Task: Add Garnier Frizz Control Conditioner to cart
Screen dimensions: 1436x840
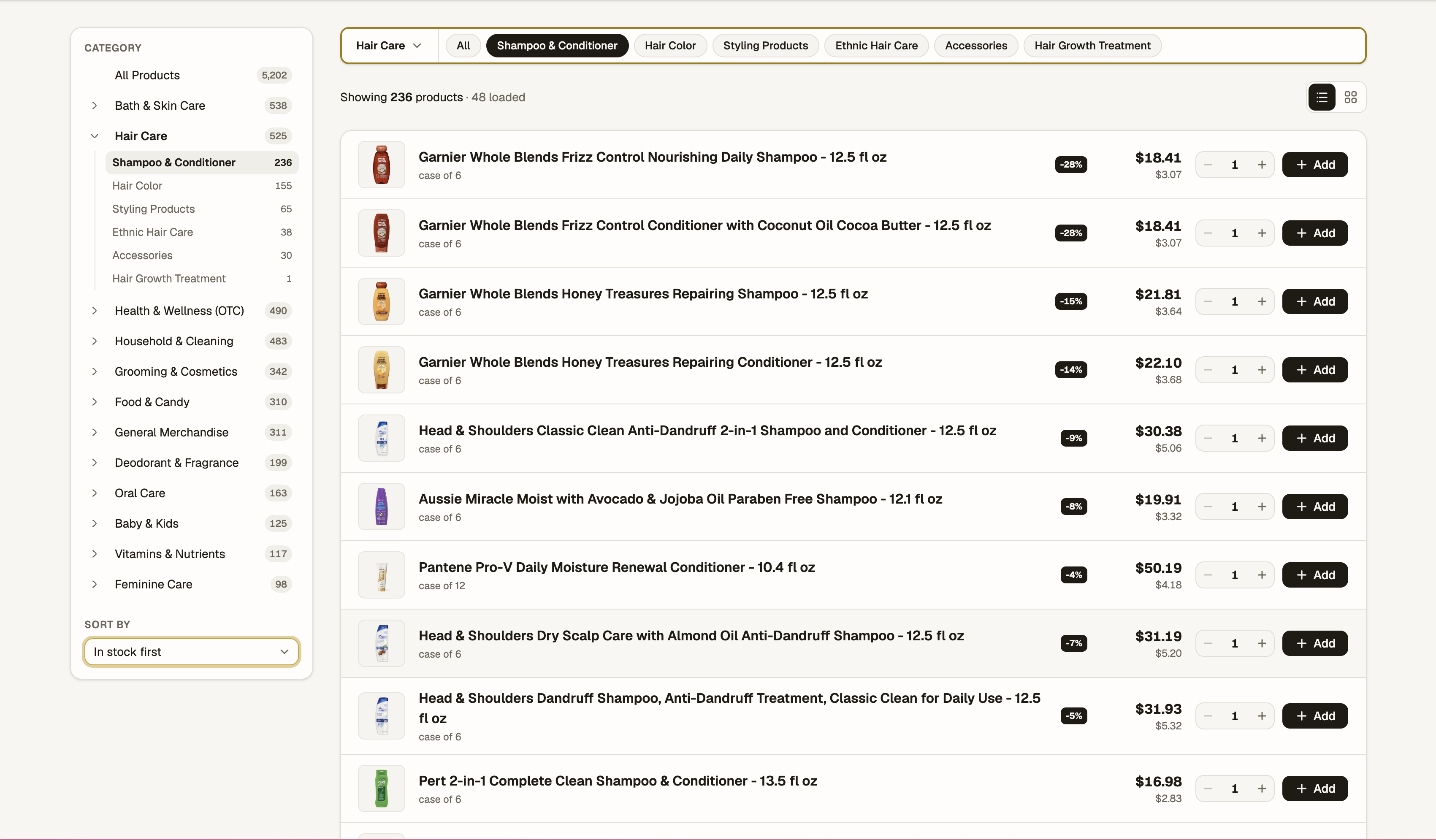Action: pyautogui.click(x=1315, y=233)
